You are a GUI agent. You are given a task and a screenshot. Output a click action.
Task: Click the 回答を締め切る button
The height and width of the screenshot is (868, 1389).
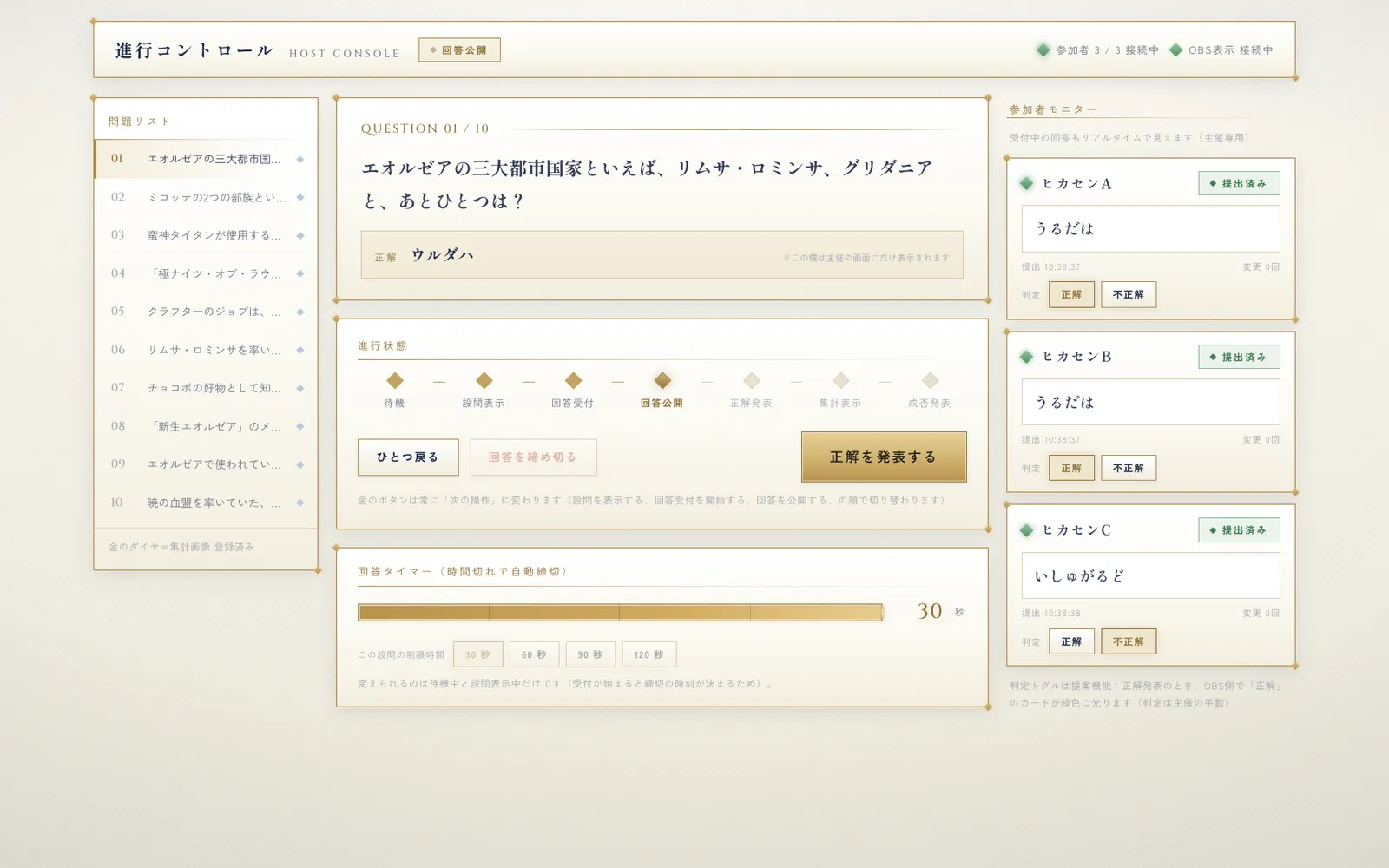(x=533, y=457)
